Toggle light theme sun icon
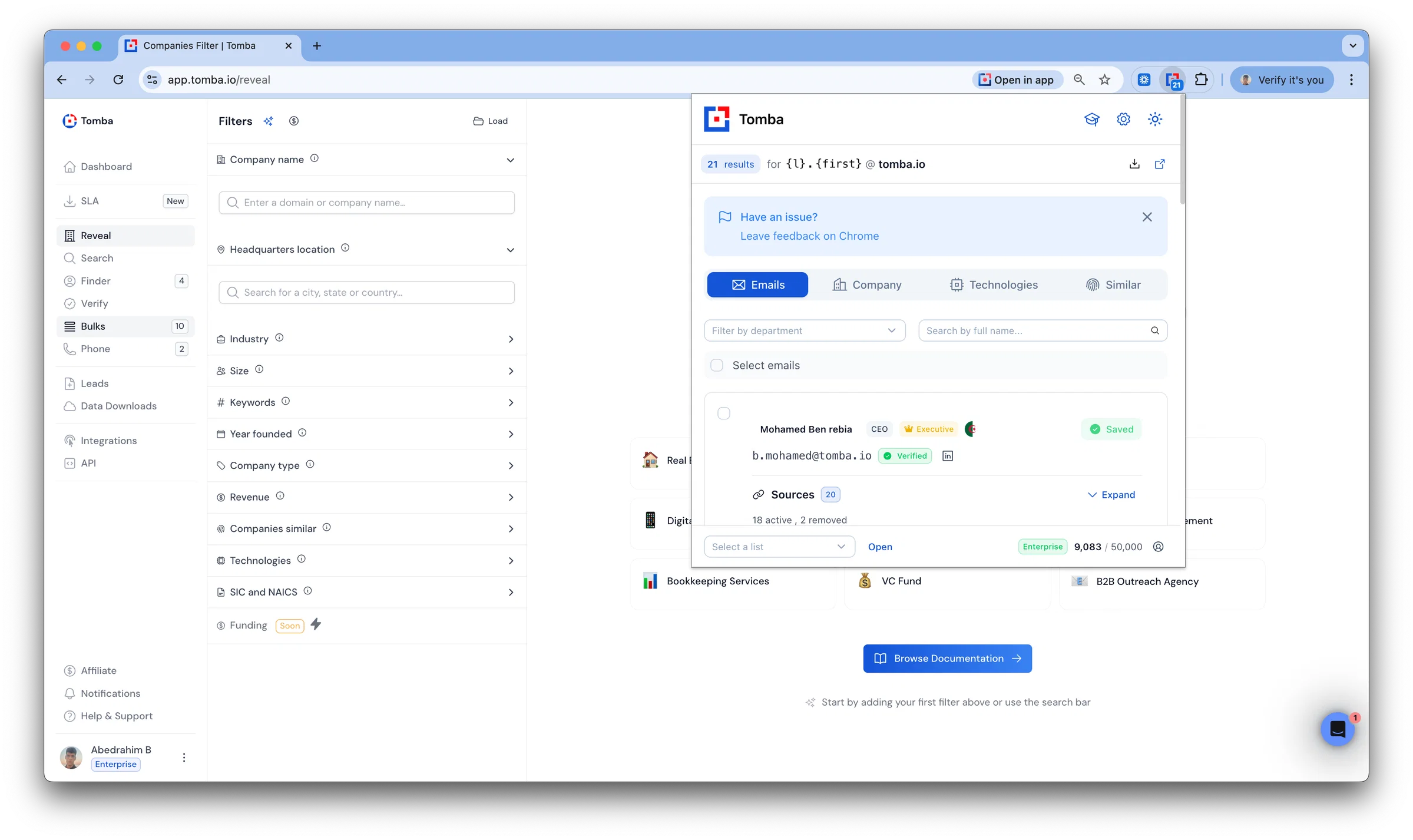Viewport: 1413px width, 840px height. [x=1154, y=120]
